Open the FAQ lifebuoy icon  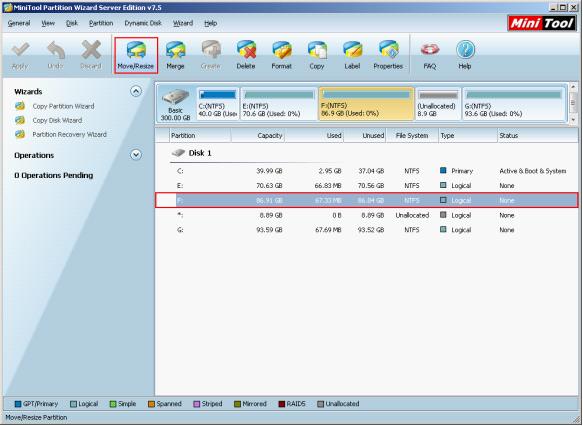tap(430, 49)
